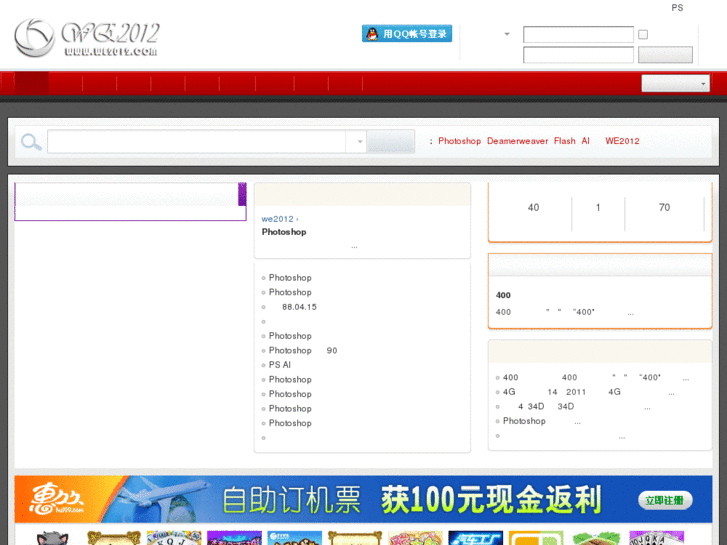The height and width of the screenshot is (545, 727).
Task: Open the bold 400 headline
Action: pyautogui.click(x=503, y=295)
